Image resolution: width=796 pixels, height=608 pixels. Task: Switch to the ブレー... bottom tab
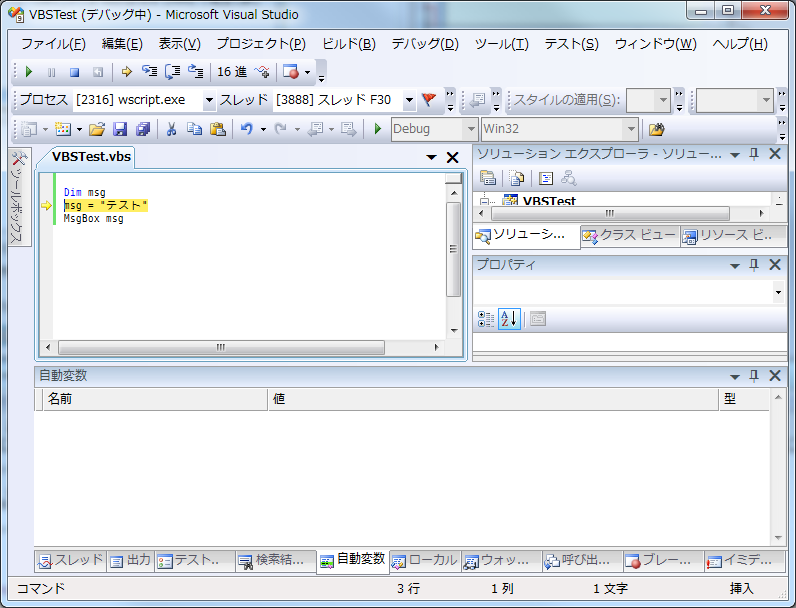pos(663,561)
